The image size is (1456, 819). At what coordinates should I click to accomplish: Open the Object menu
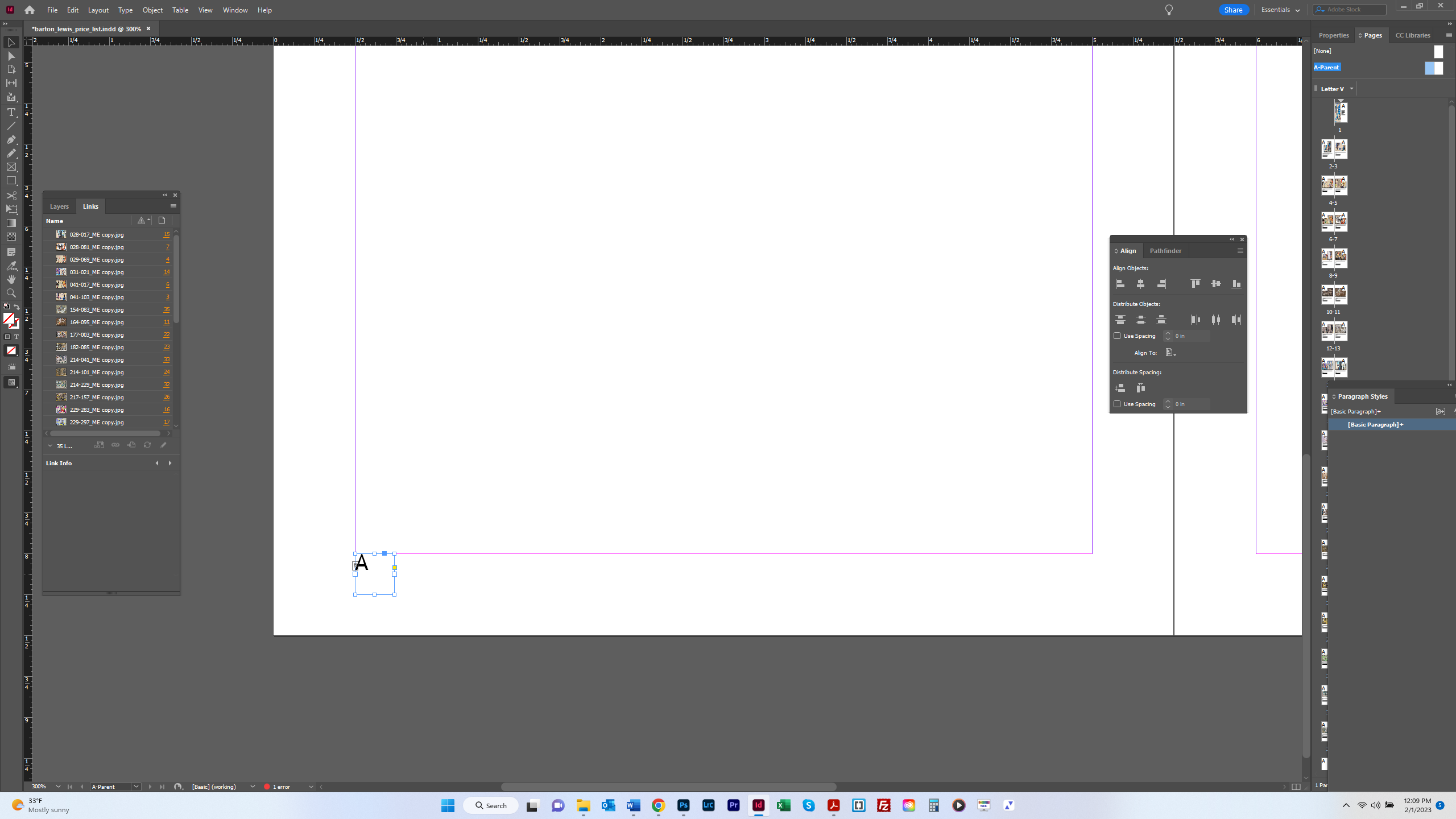click(153, 9)
